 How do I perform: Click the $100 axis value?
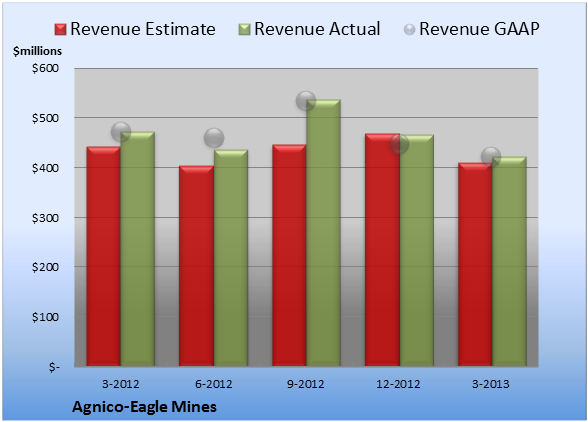[x=45, y=317]
